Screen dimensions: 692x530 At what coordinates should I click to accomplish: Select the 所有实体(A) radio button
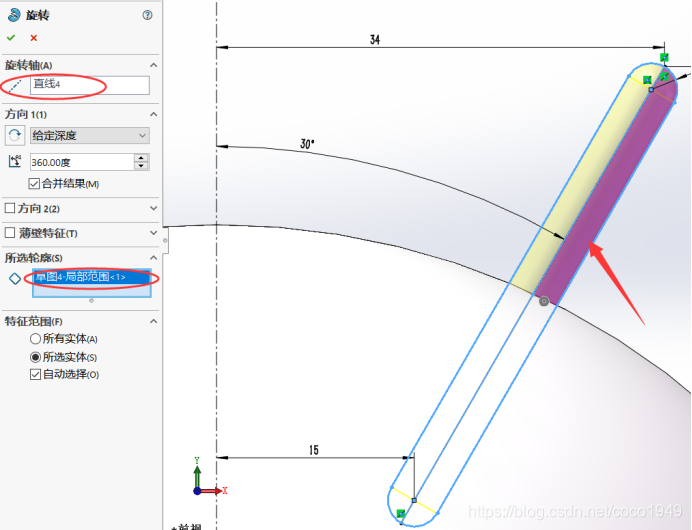coord(35,339)
